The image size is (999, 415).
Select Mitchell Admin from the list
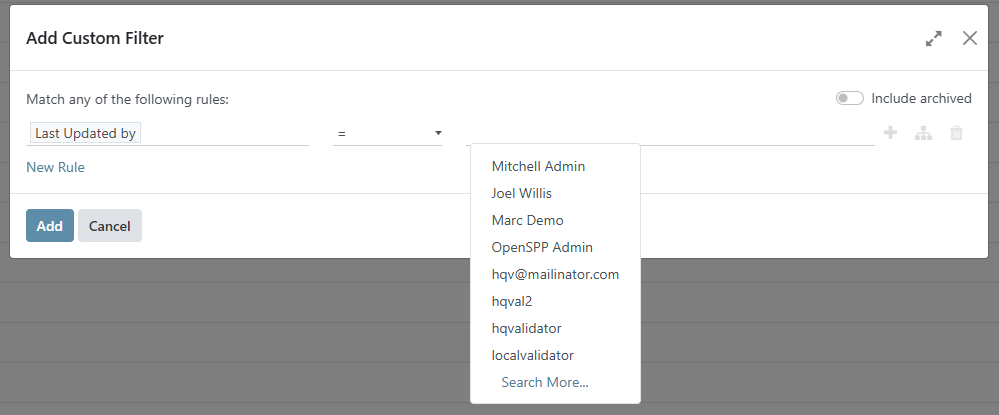538,166
